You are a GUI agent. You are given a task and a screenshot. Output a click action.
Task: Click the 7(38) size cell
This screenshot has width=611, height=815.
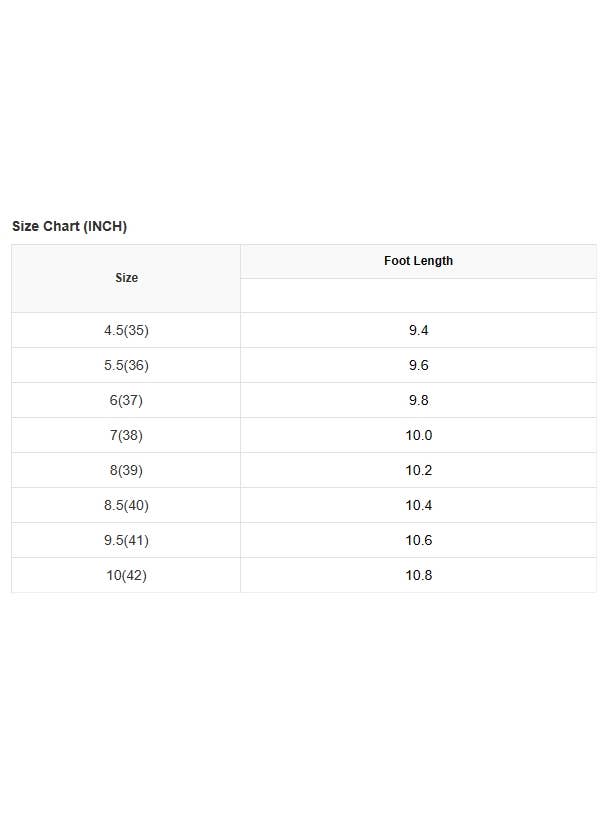coord(126,435)
